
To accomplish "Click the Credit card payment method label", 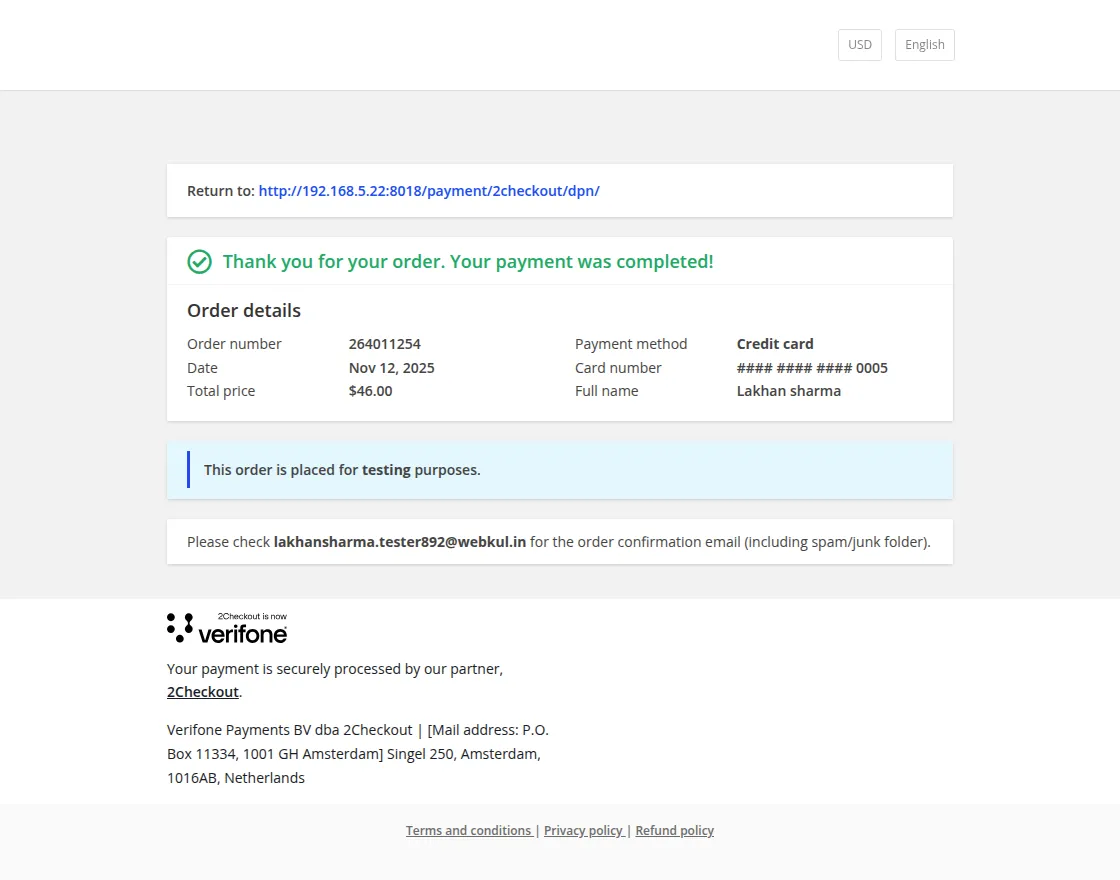I will 775,343.
